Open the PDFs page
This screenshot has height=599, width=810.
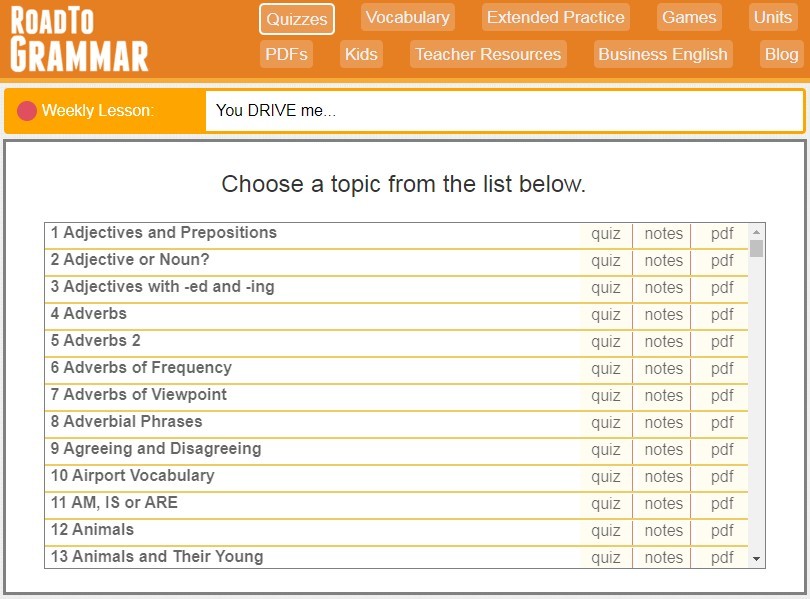pos(286,55)
